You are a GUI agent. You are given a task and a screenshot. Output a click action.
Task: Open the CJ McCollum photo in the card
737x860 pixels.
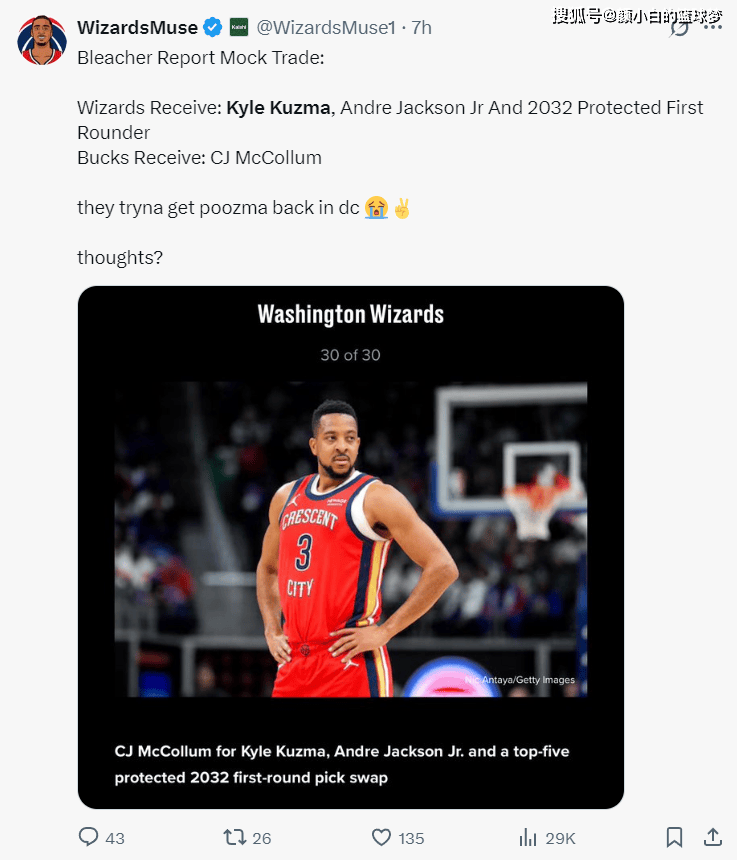[x=351, y=540]
